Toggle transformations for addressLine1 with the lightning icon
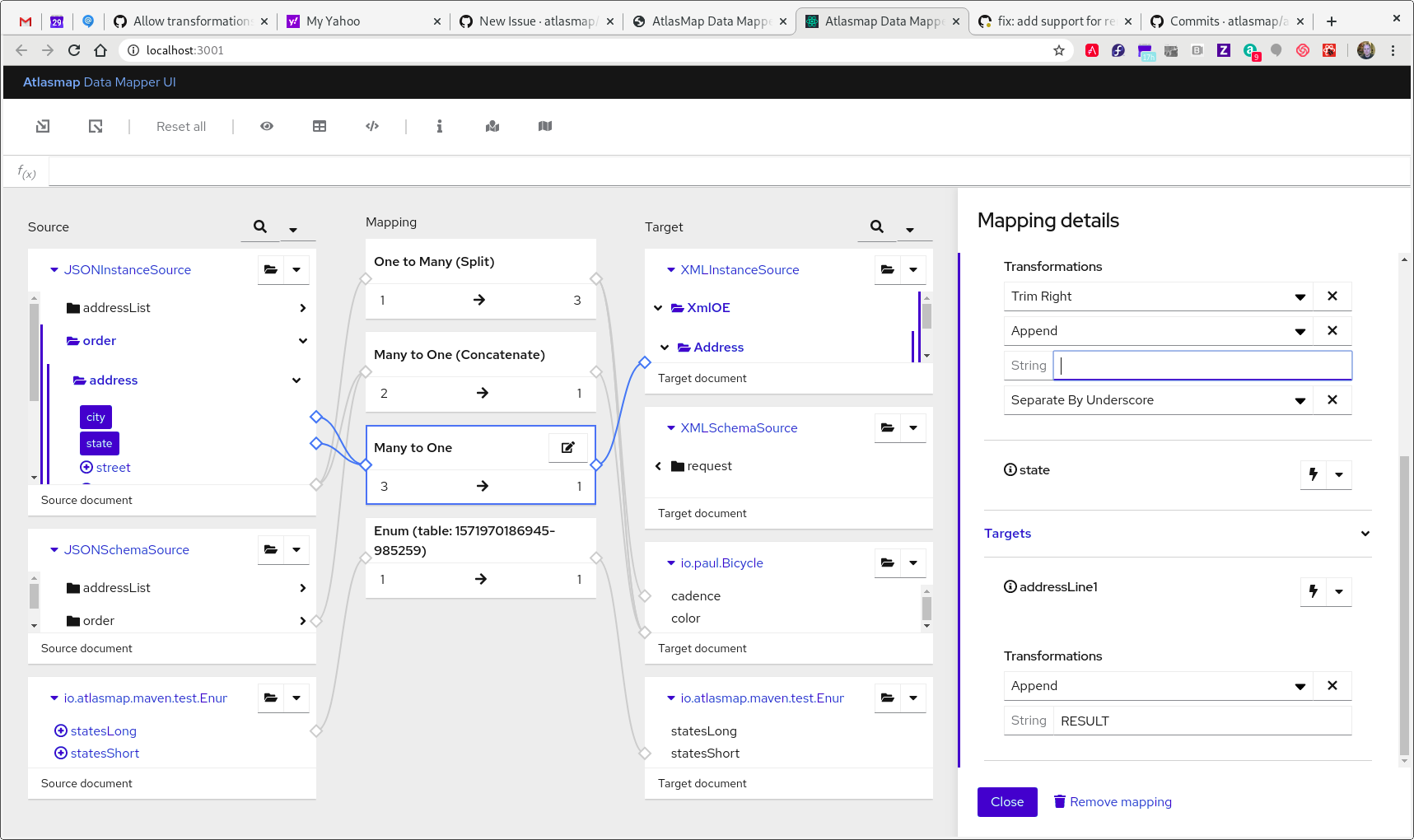This screenshot has width=1414, height=840. click(1312, 591)
